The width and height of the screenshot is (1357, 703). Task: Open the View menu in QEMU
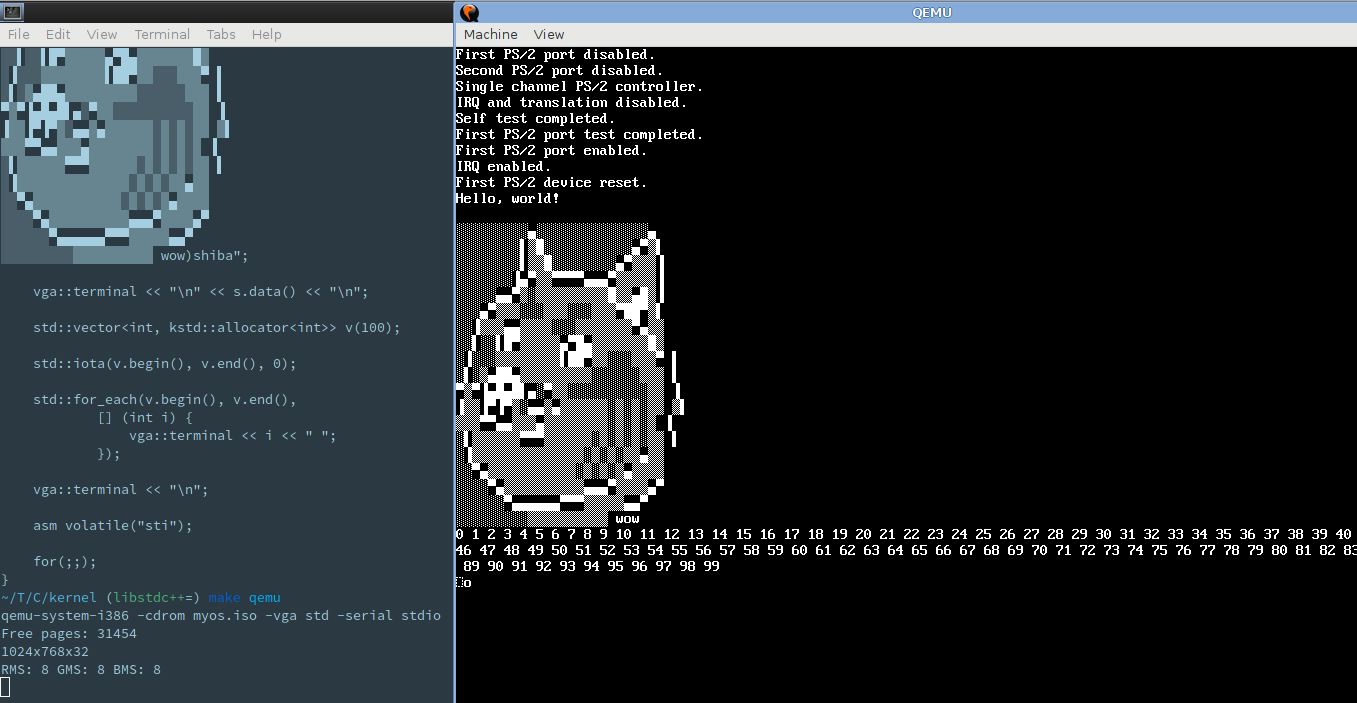pyautogui.click(x=549, y=34)
